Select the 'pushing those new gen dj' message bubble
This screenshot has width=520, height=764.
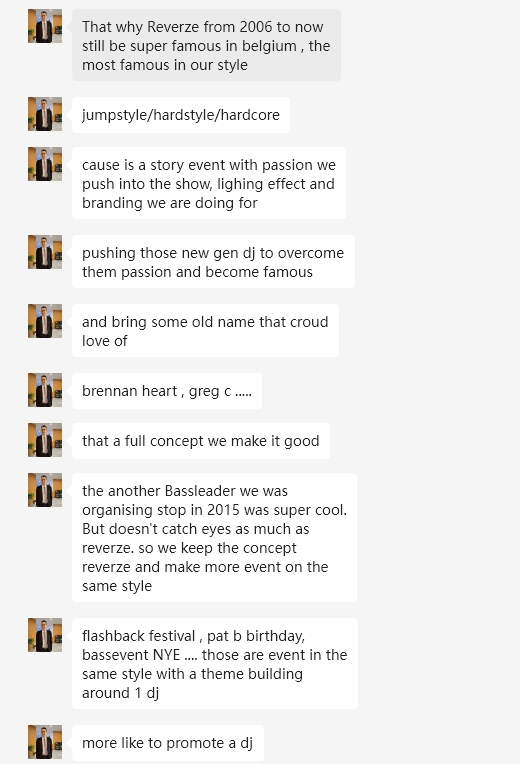tap(213, 262)
